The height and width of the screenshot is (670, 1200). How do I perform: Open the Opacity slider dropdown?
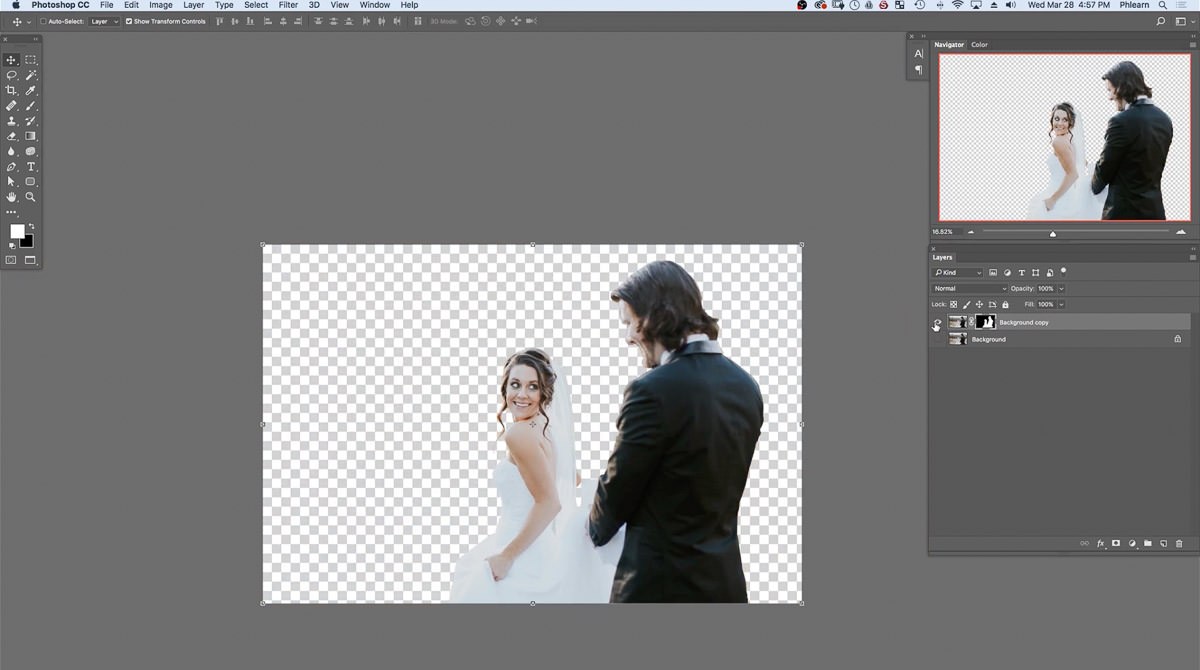pyautogui.click(x=1062, y=288)
